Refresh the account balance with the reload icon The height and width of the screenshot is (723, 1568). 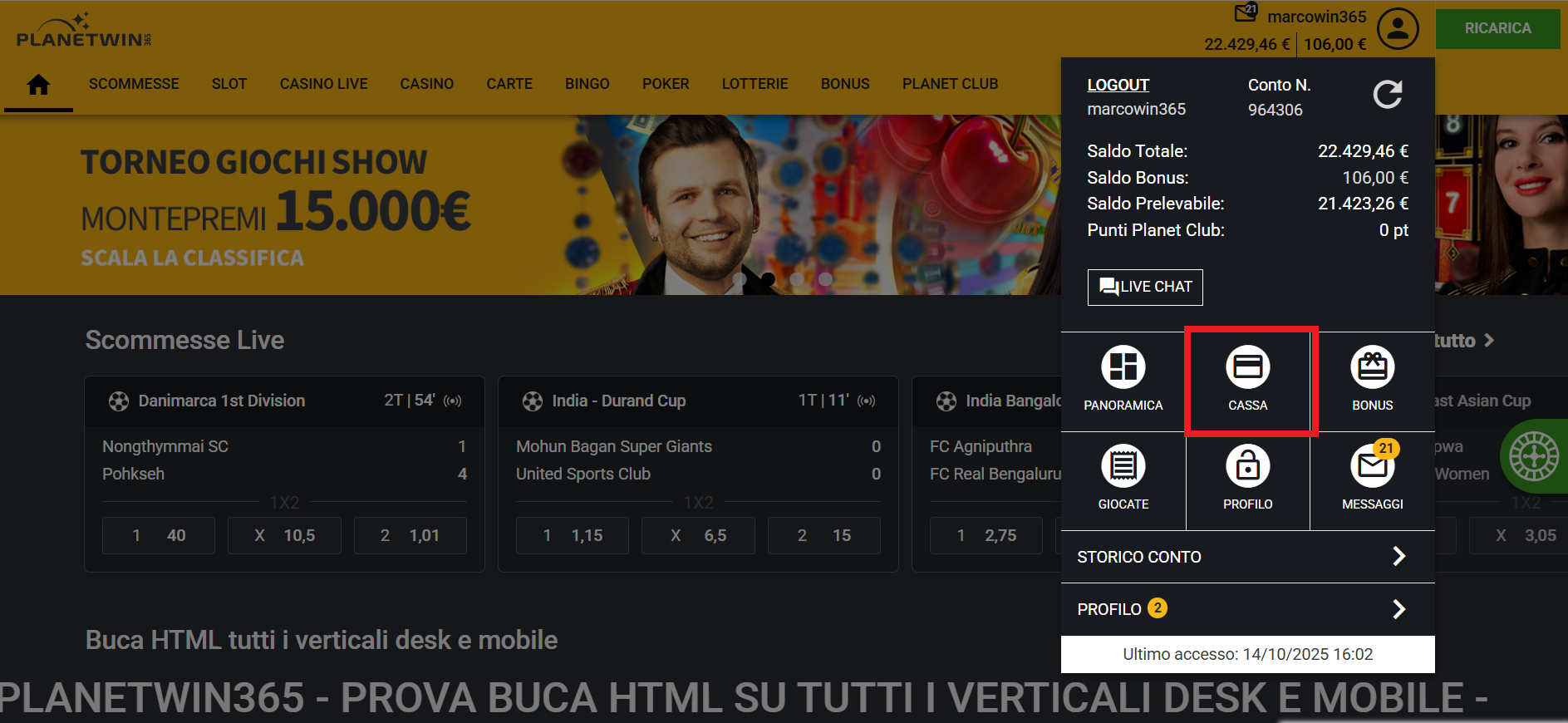(x=1387, y=95)
